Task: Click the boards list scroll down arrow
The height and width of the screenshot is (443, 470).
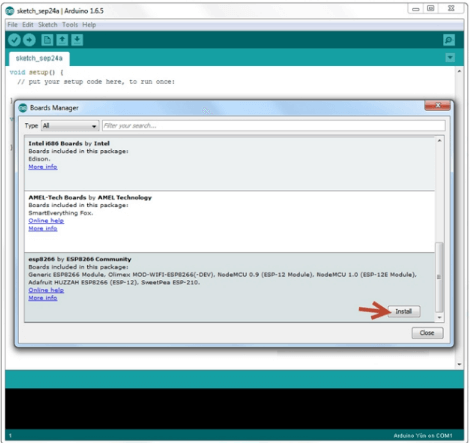Action: tap(439, 318)
